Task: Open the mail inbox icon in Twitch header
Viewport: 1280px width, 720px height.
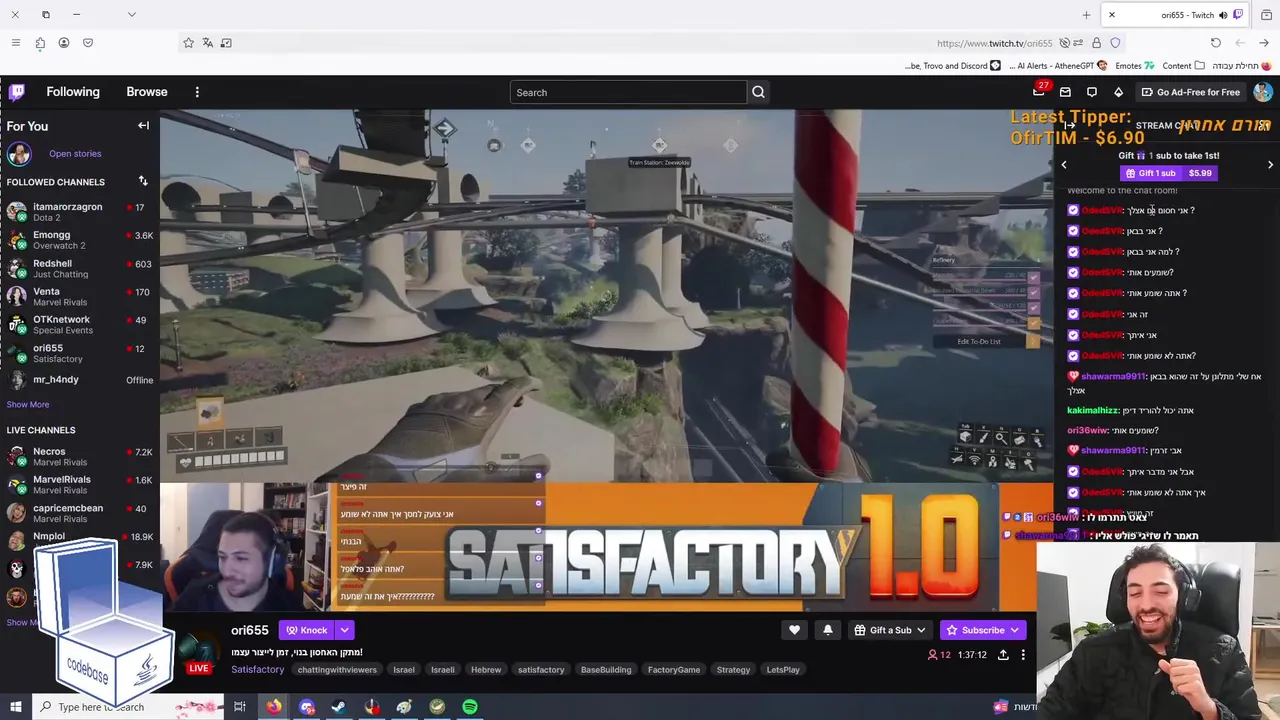Action: coord(1065,92)
